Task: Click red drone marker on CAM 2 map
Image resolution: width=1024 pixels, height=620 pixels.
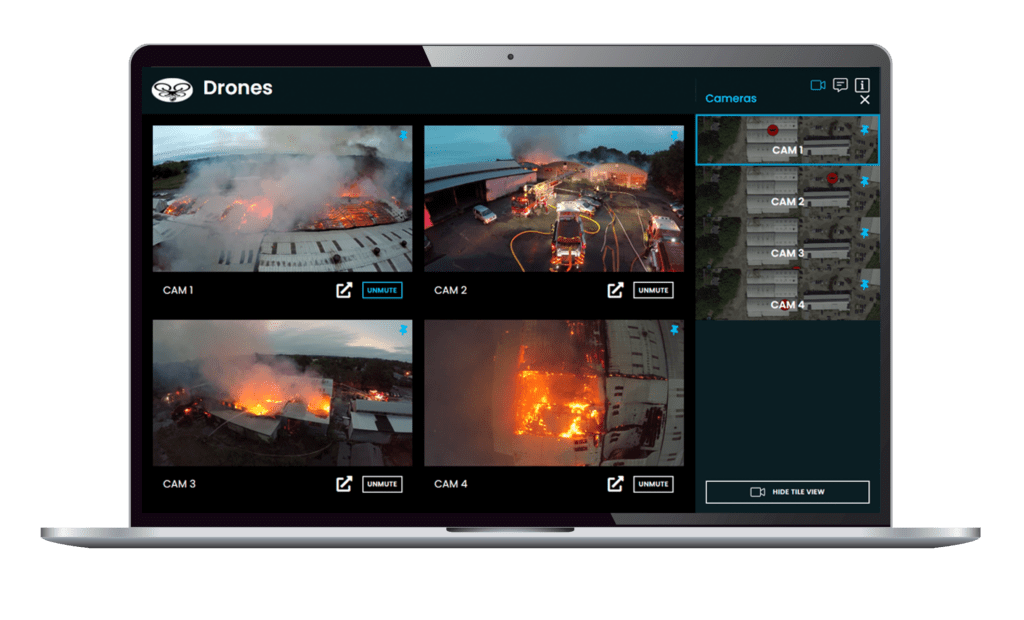Action: click(832, 178)
